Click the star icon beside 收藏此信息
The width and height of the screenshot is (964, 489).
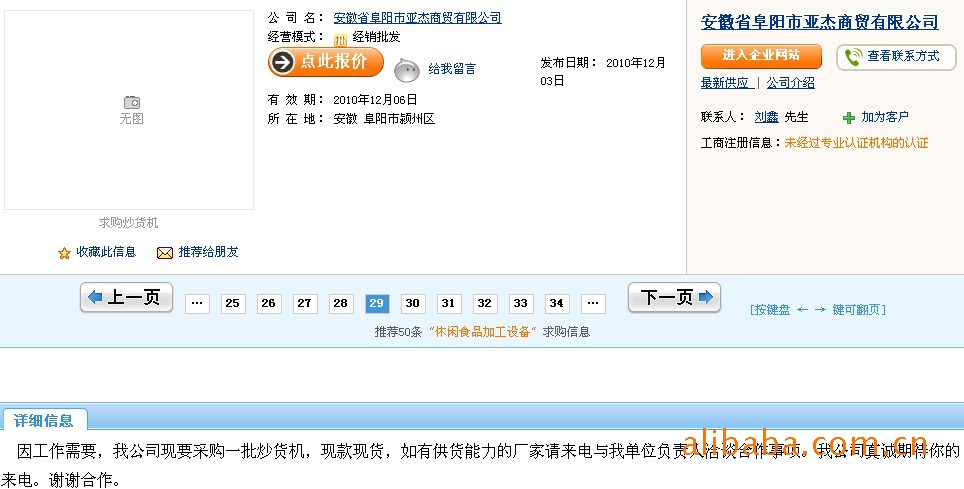click(x=64, y=253)
